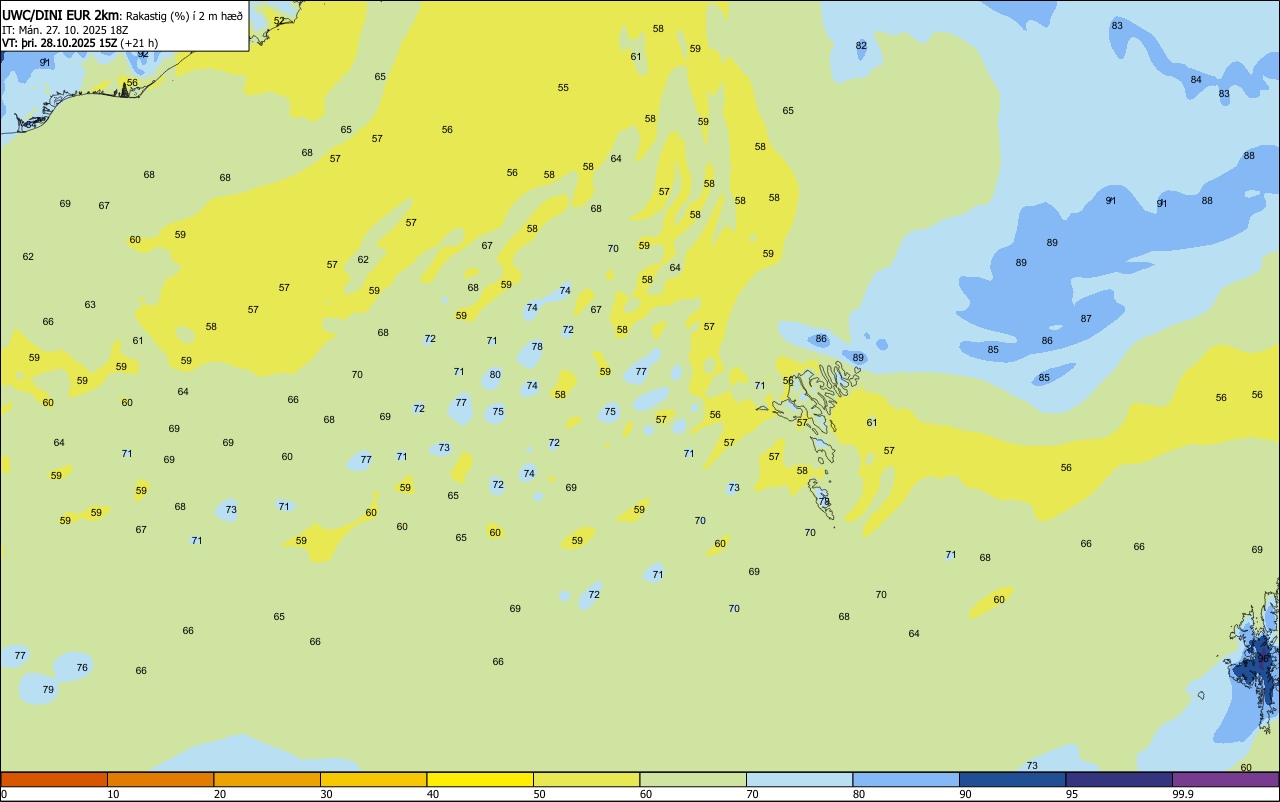Click the map value '63'
Image resolution: width=1280 pixels, height=802 pixels.
click(90, 305)
